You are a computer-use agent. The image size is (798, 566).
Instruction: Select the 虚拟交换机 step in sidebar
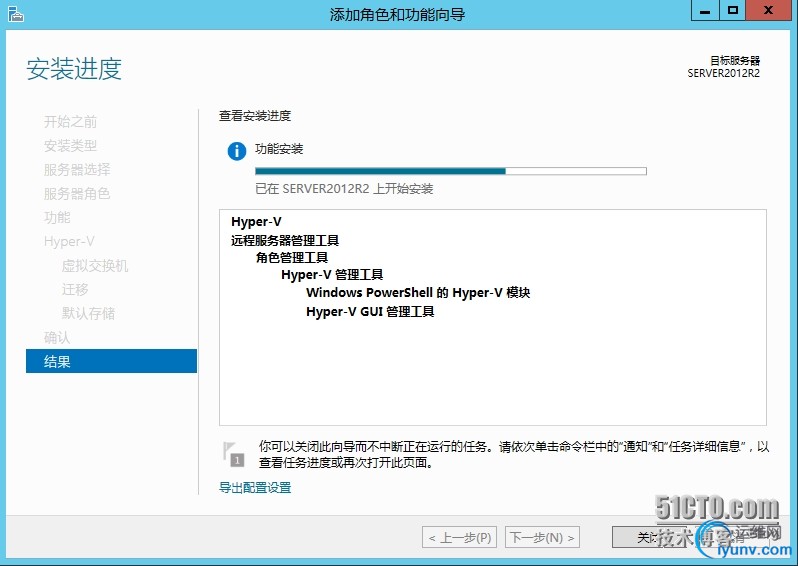[95, 265]
